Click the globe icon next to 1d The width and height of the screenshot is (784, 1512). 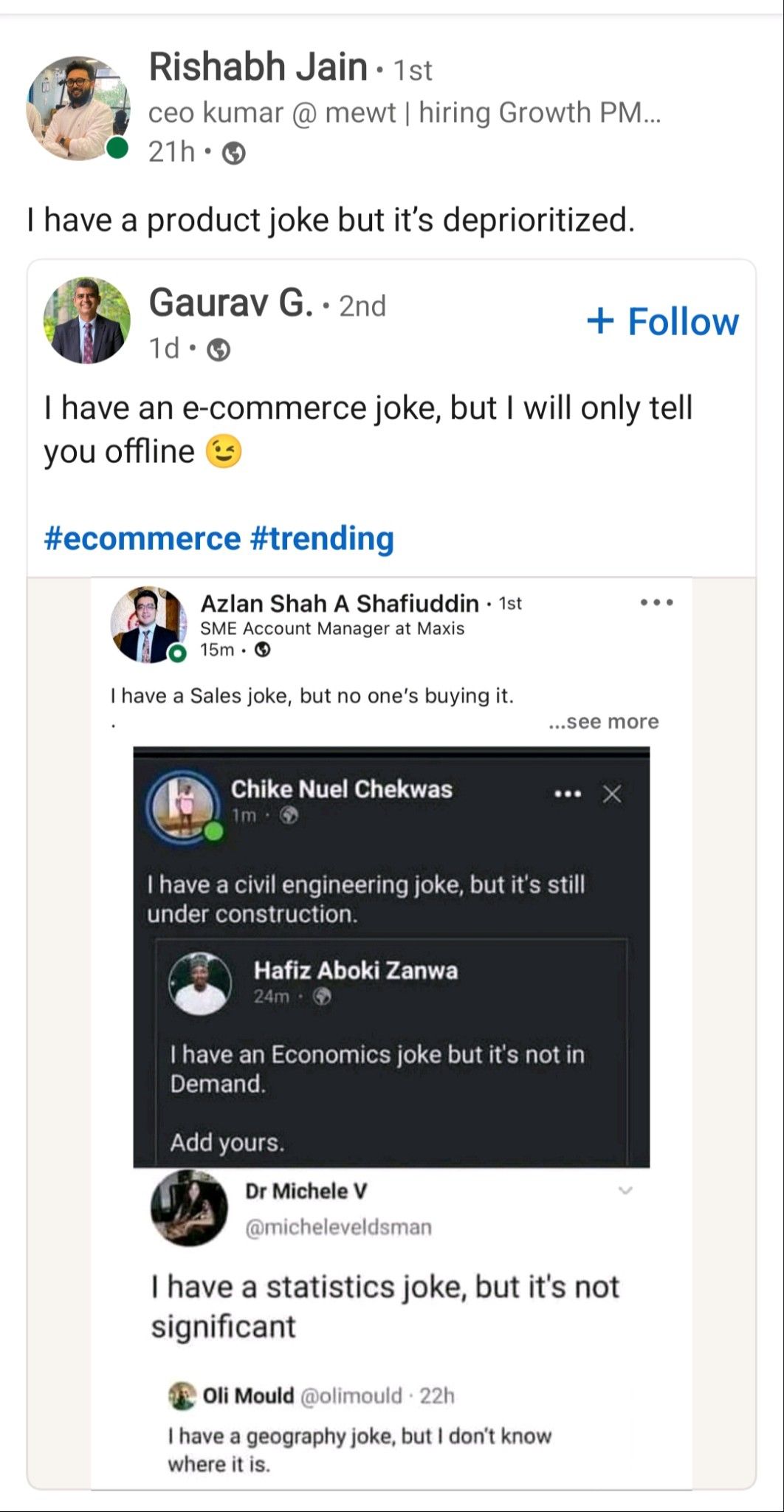pos(219,349)
